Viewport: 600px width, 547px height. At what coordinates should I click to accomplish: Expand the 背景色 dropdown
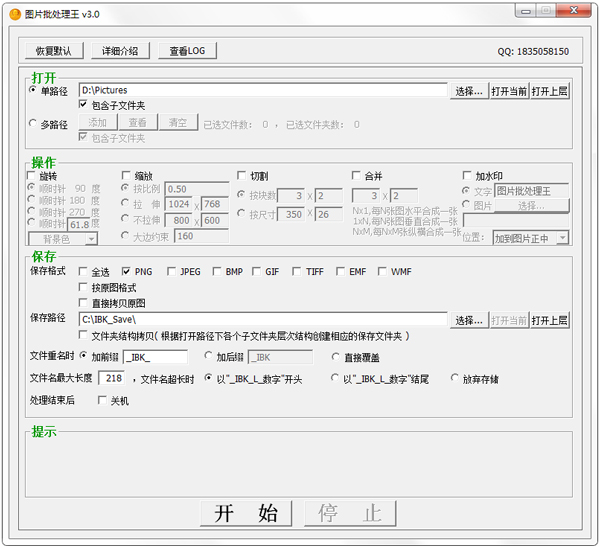tap(63, 239)
